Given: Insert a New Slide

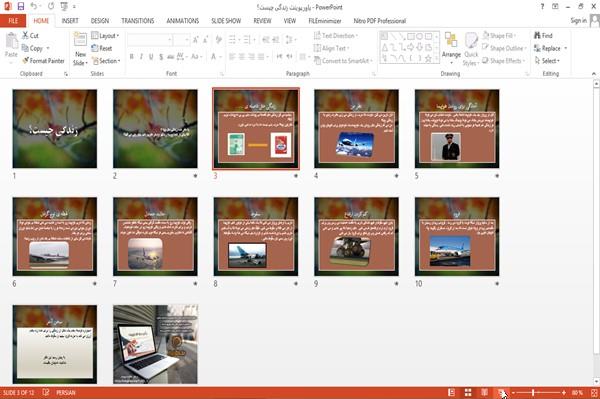Looking at the screenshot, I should point(80,49).
